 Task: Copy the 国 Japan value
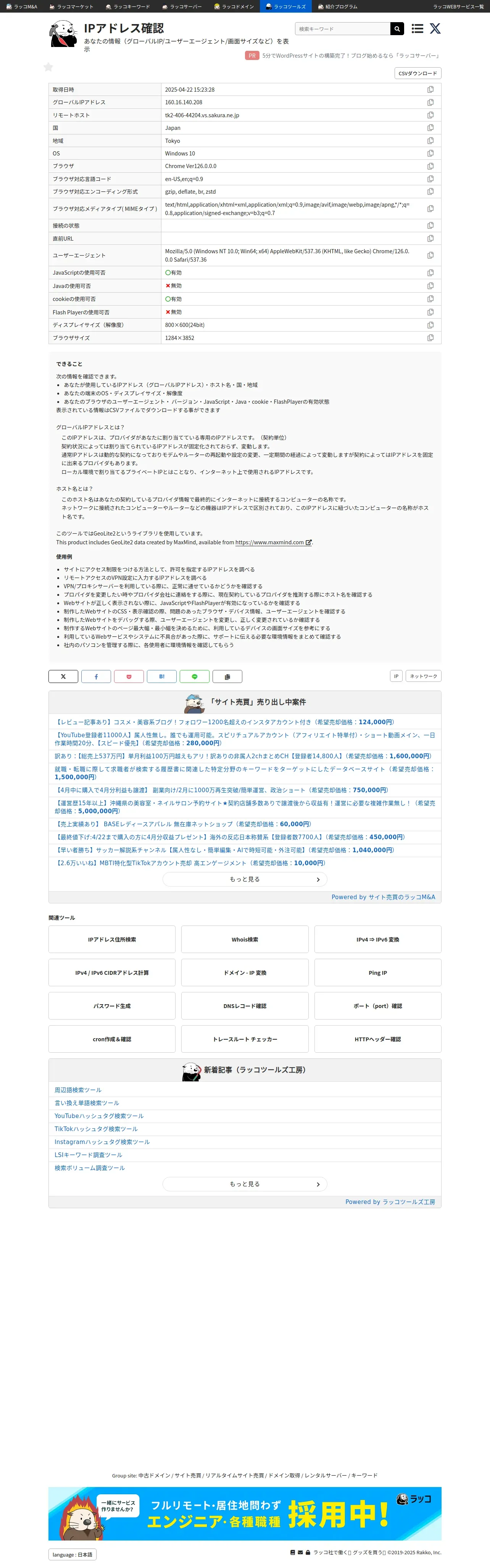pyautogui.click(x=430, y=128)
